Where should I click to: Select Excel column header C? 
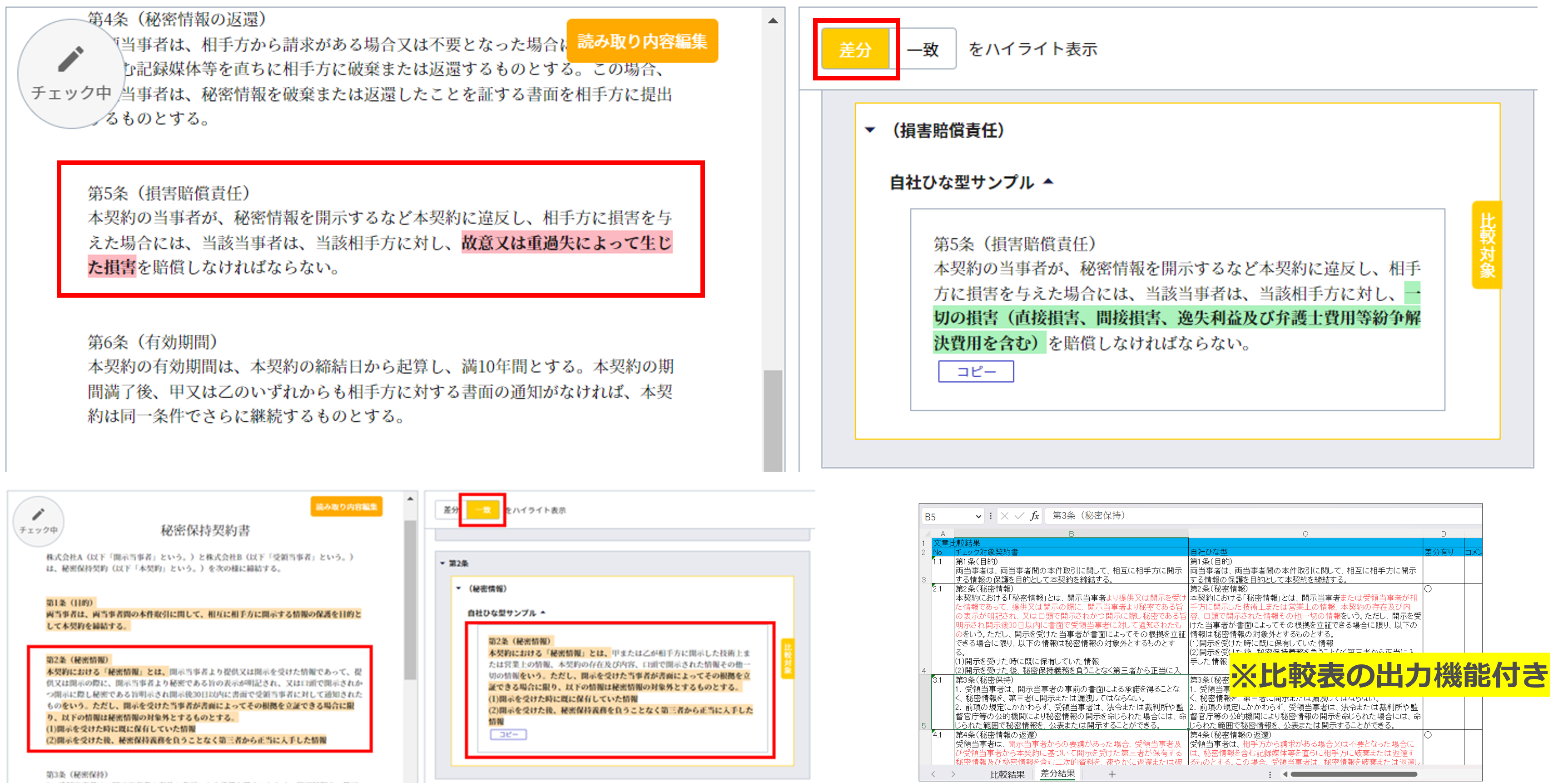tap(1305, 534)
